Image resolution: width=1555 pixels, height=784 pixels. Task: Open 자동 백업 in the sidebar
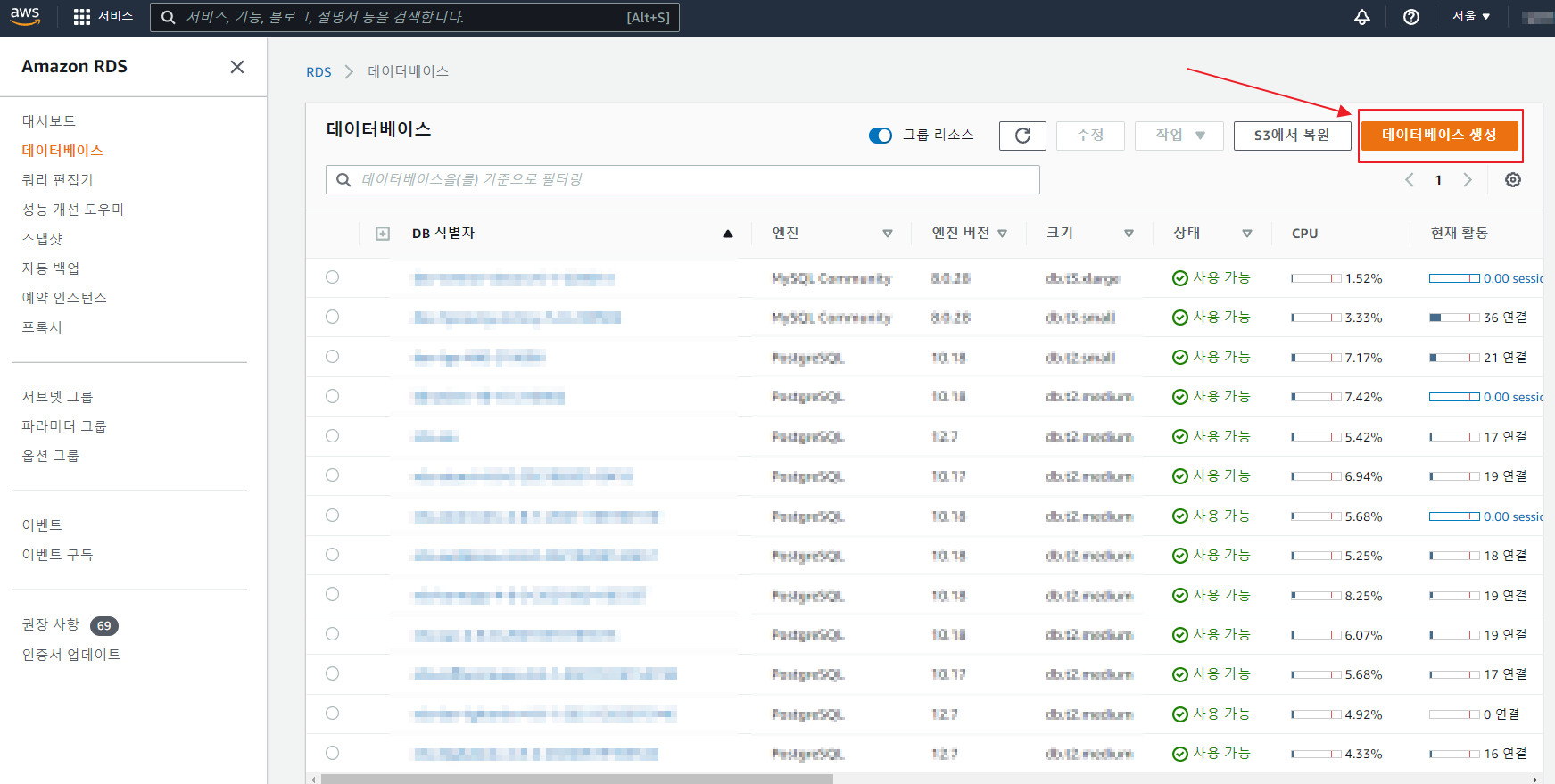click(51, 268)
